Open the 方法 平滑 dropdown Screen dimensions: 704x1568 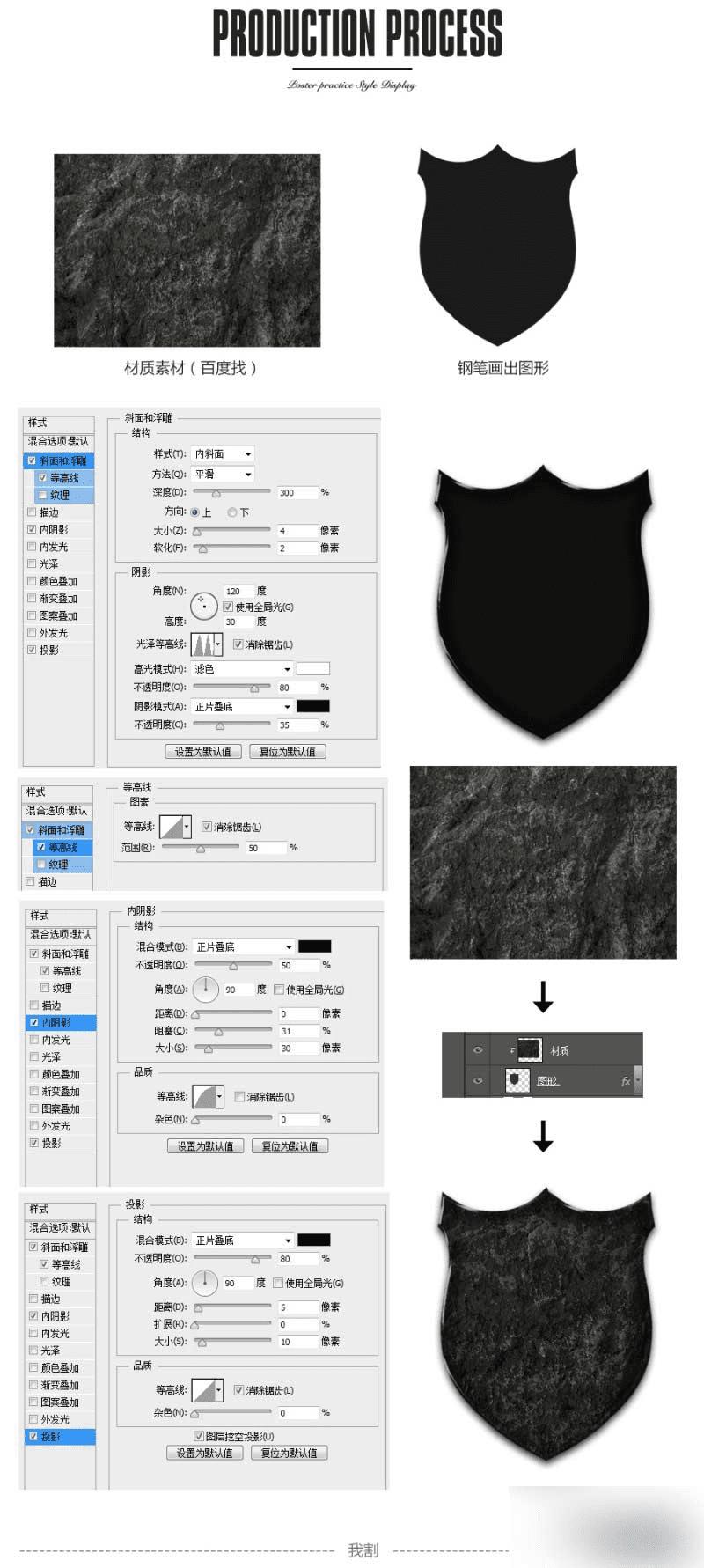pyautogui.click(x=223, y=474)
